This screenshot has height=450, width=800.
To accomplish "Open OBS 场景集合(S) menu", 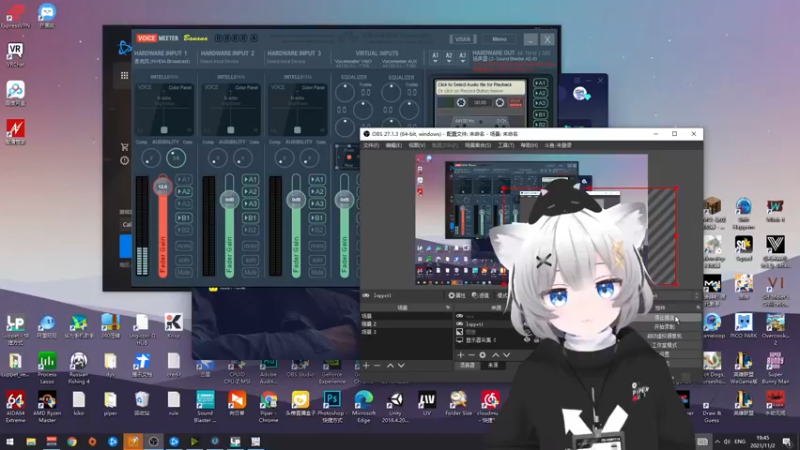I will click(478, 145).
